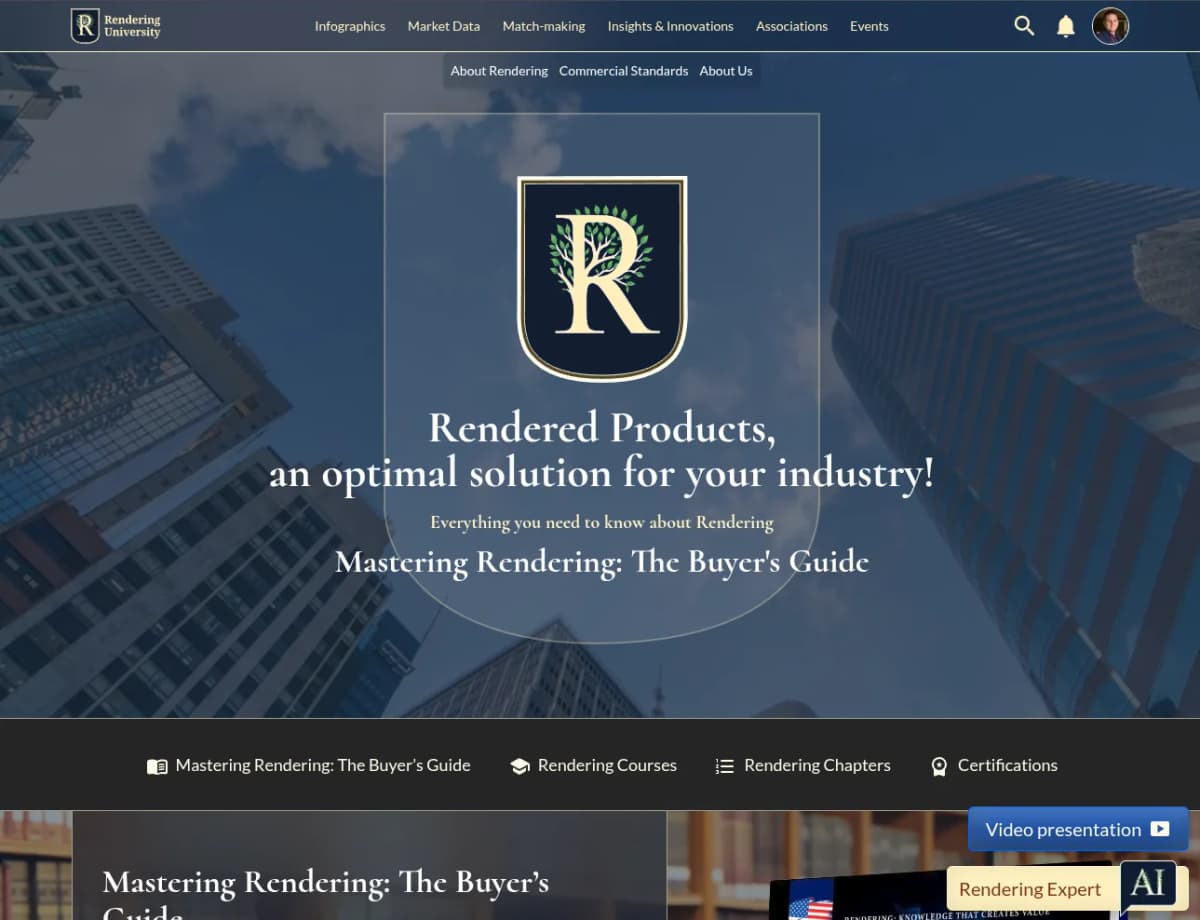The image size is (1200, 920).
Task: Open the Rendering Expert
Action: (1030, 888)
